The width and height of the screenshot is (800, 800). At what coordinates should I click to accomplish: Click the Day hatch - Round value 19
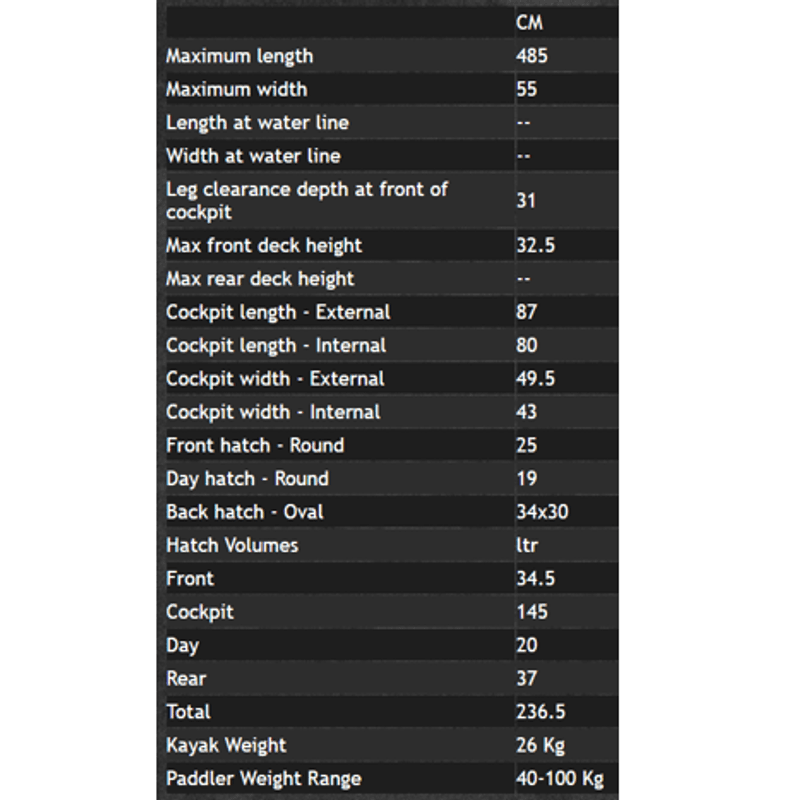(x=527, y=479)
